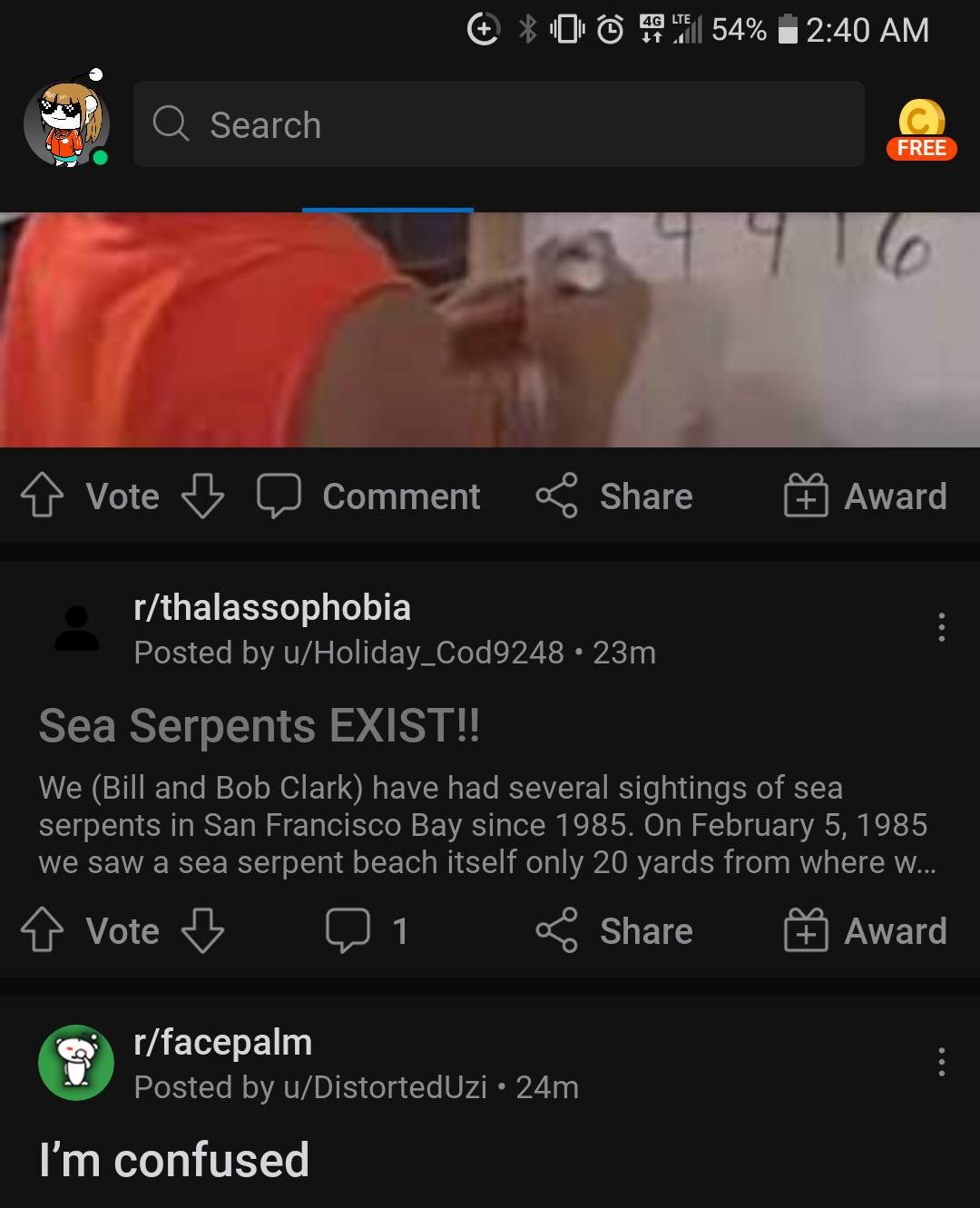The height and width of the screenshot is (1208, 980).
Task: Open overflow menu on thalassophobia post
Action: [942, 627]
